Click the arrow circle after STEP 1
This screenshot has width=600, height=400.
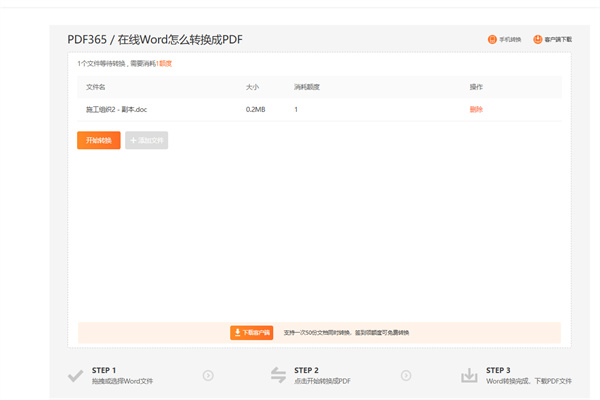(x=208, y=376)
